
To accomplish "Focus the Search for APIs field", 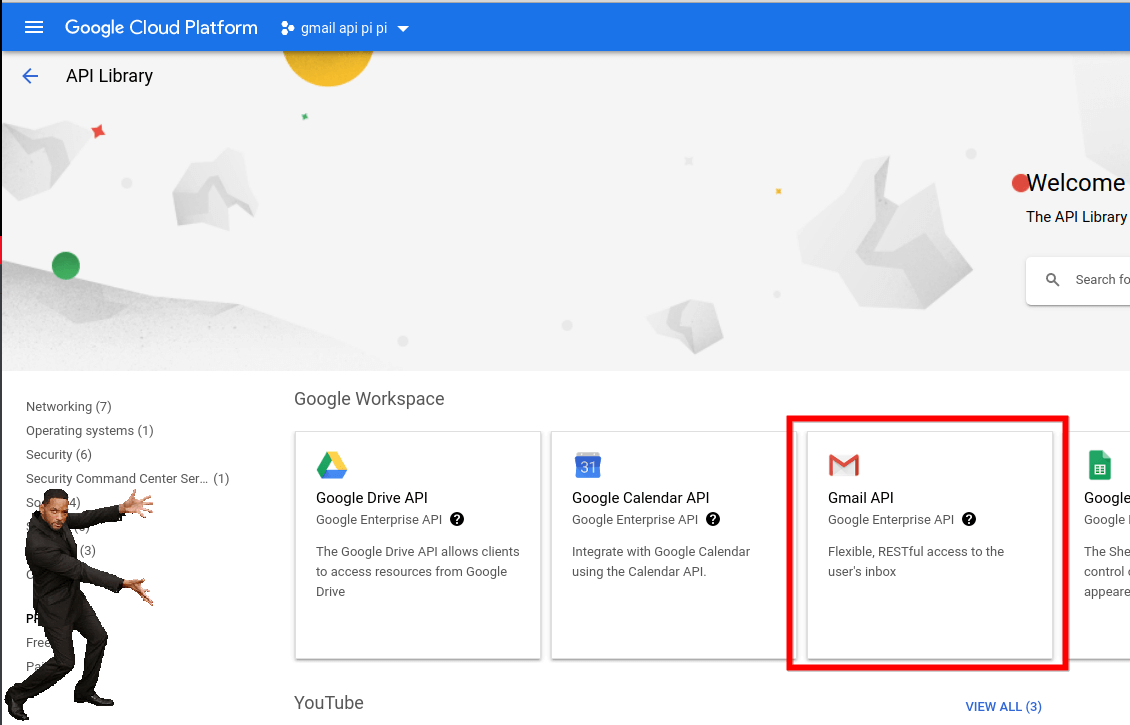I will [1078, 280].
